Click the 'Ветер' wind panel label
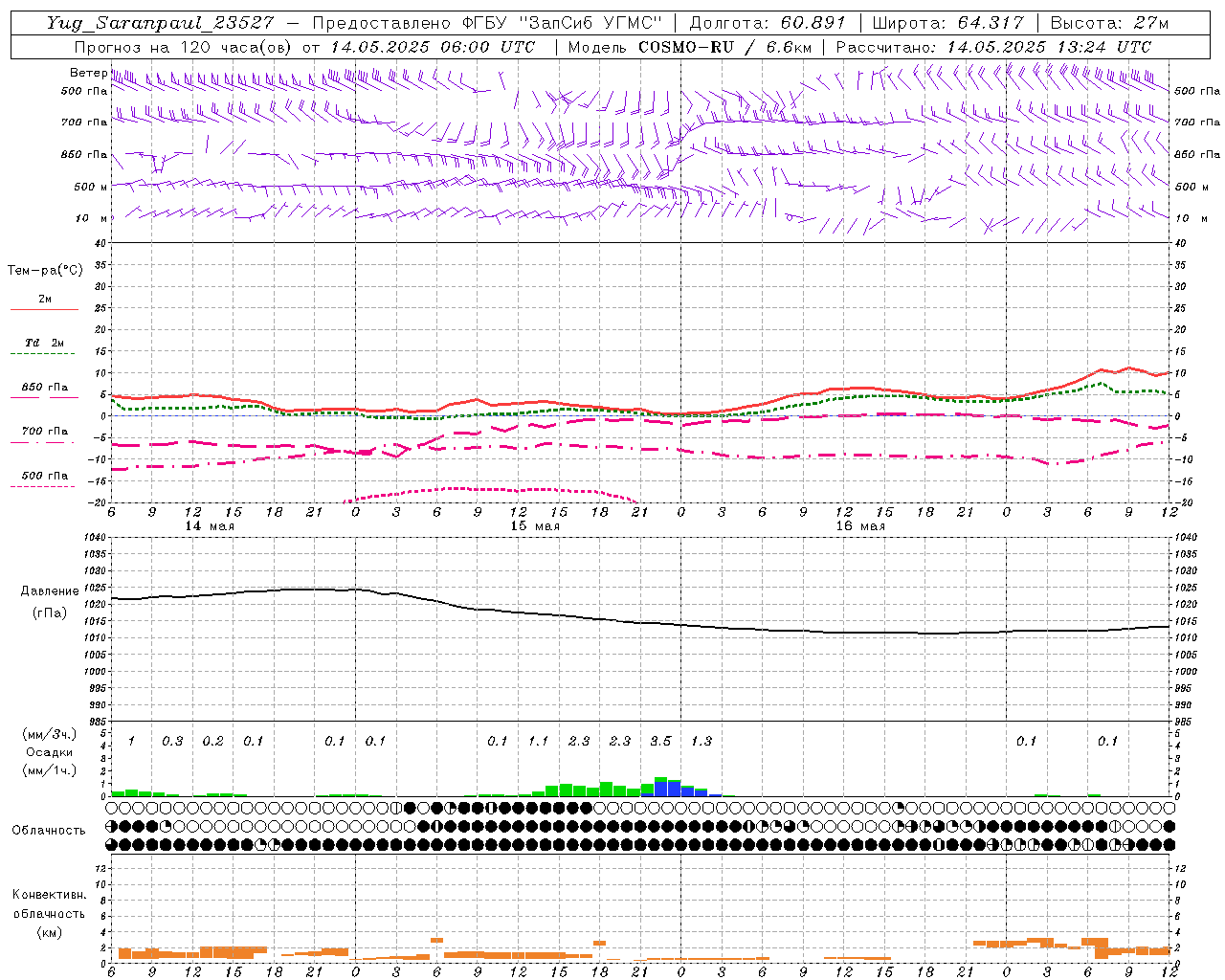This screenshot has height=980, width=1225. pos(88,73)
